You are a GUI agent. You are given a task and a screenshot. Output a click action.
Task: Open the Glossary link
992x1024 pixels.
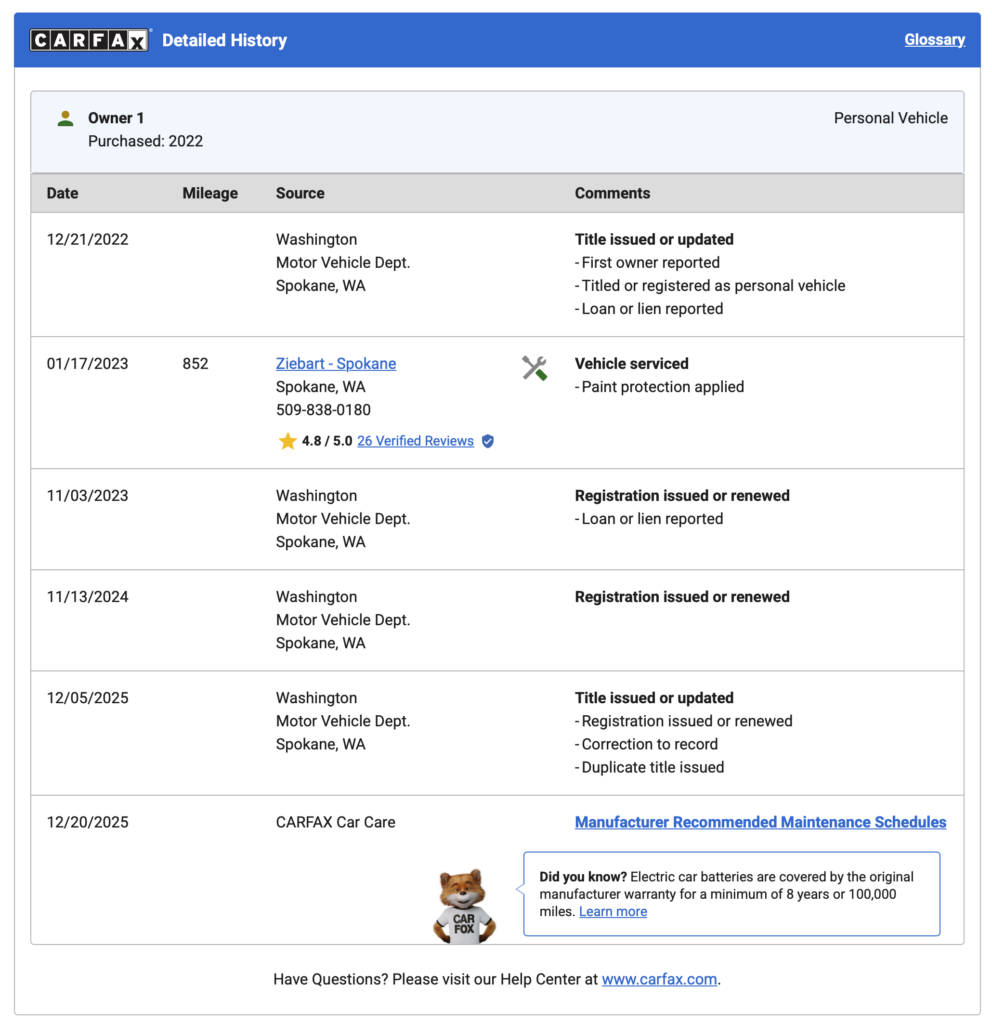tap(934, 40)
